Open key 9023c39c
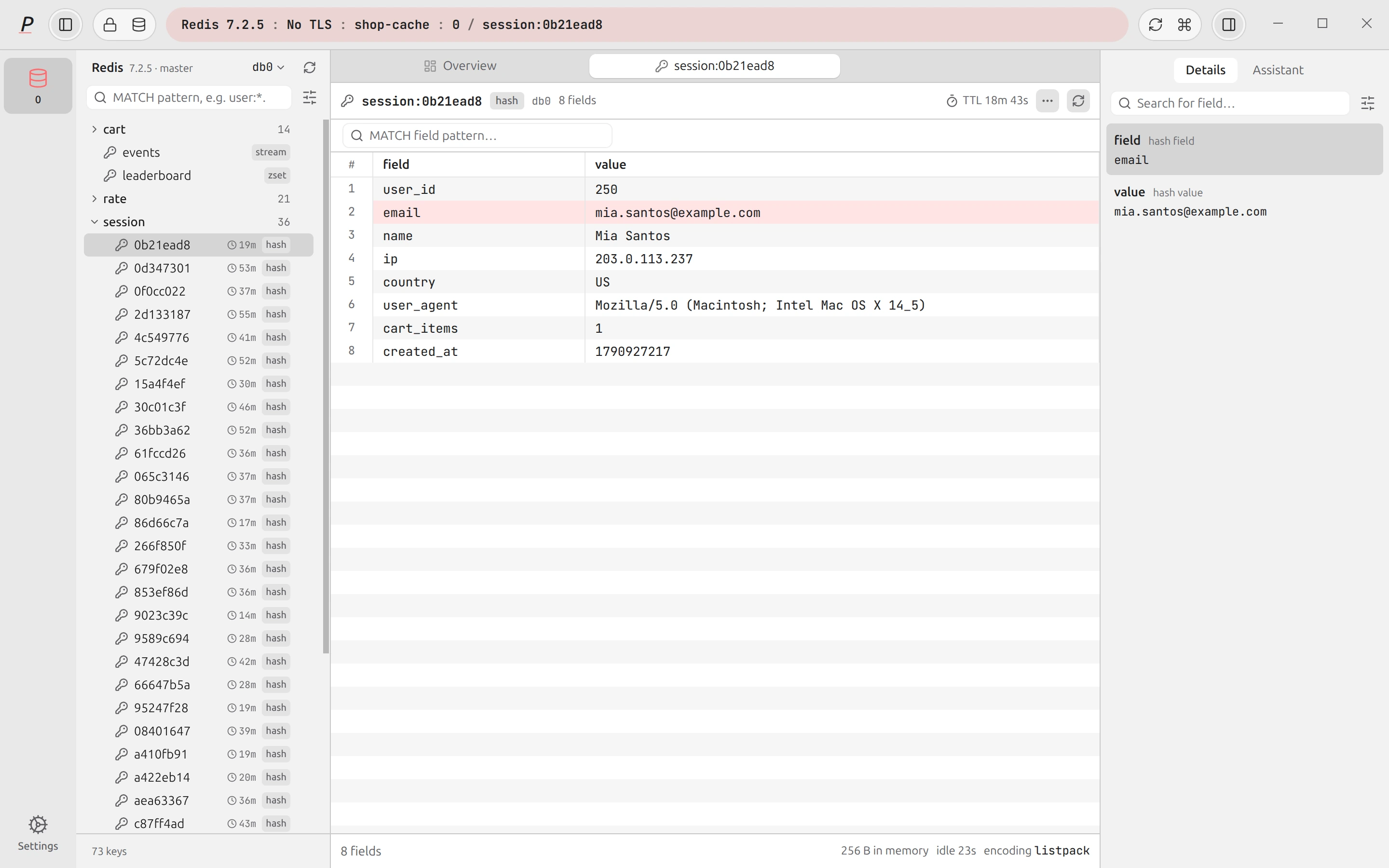This screenshot has height=868, width=1389. click(199, 615)
